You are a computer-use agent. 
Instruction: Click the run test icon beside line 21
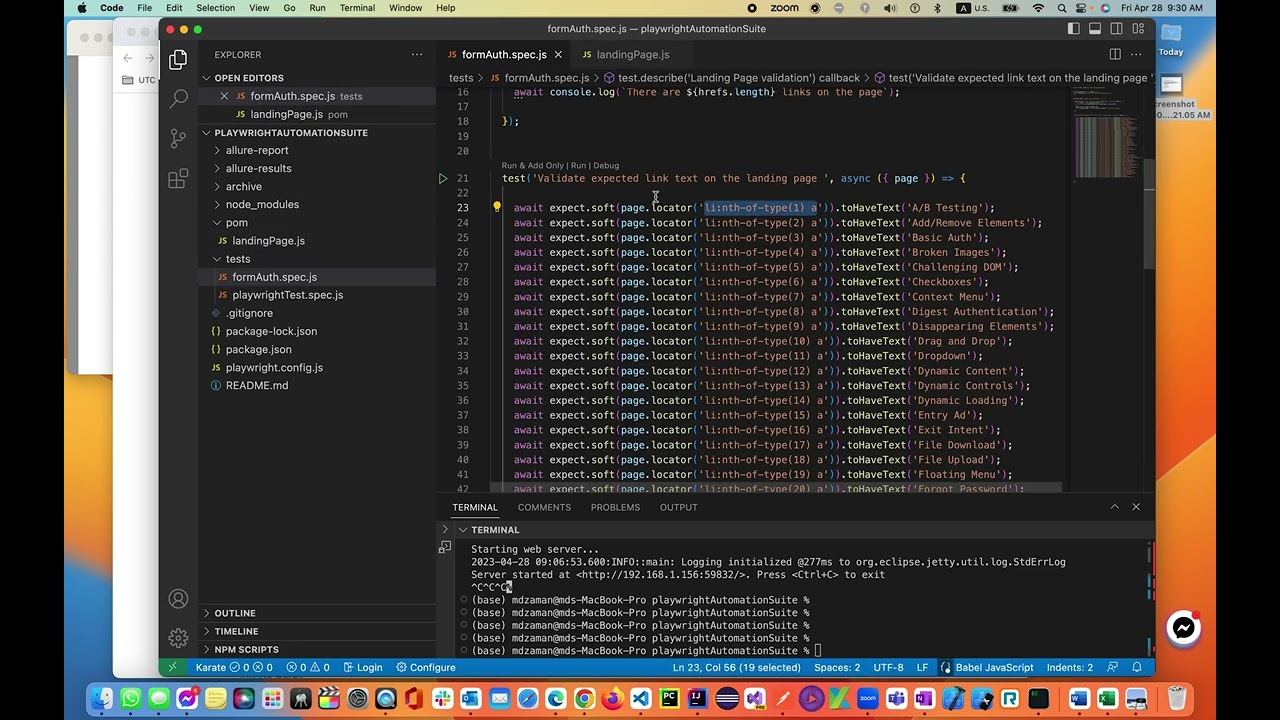pyautogui.click(x=443, y=178)
